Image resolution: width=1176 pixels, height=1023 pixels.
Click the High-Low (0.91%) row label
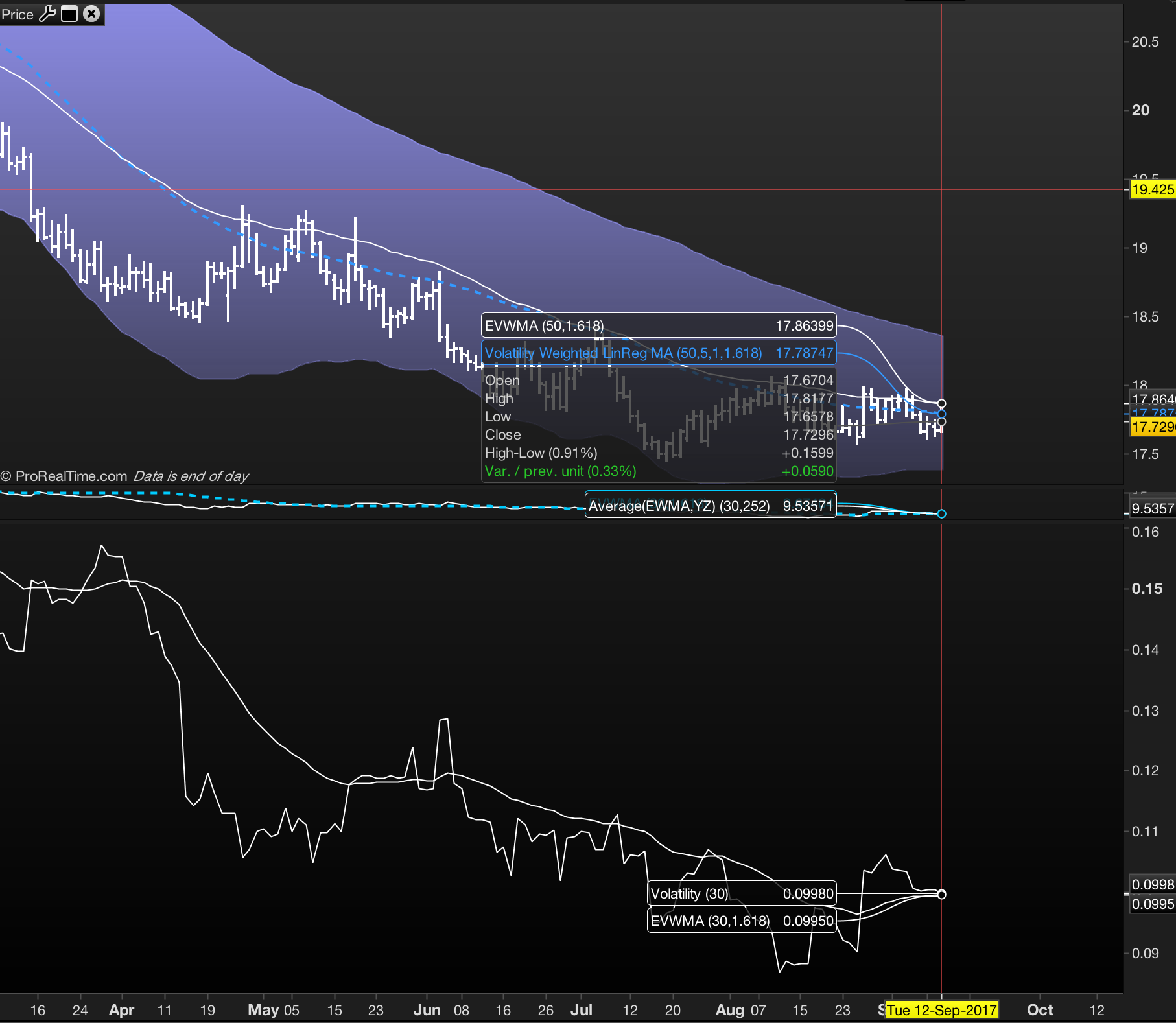click(x=541, y=453)
